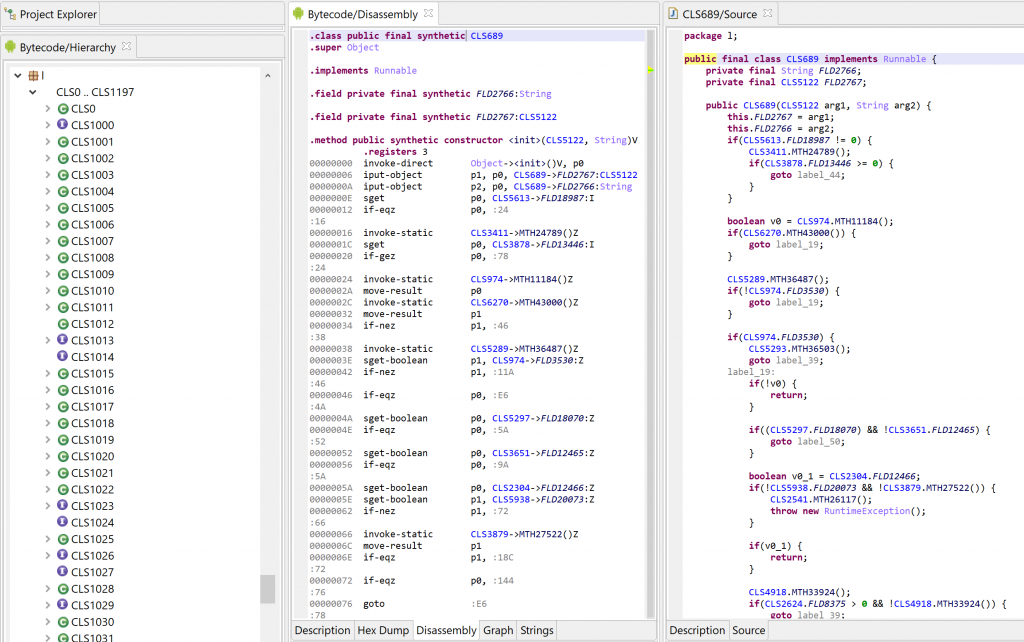Click the CLS1026 interface icon
The image size is (1024, 642).
click(x=63, y=555)
